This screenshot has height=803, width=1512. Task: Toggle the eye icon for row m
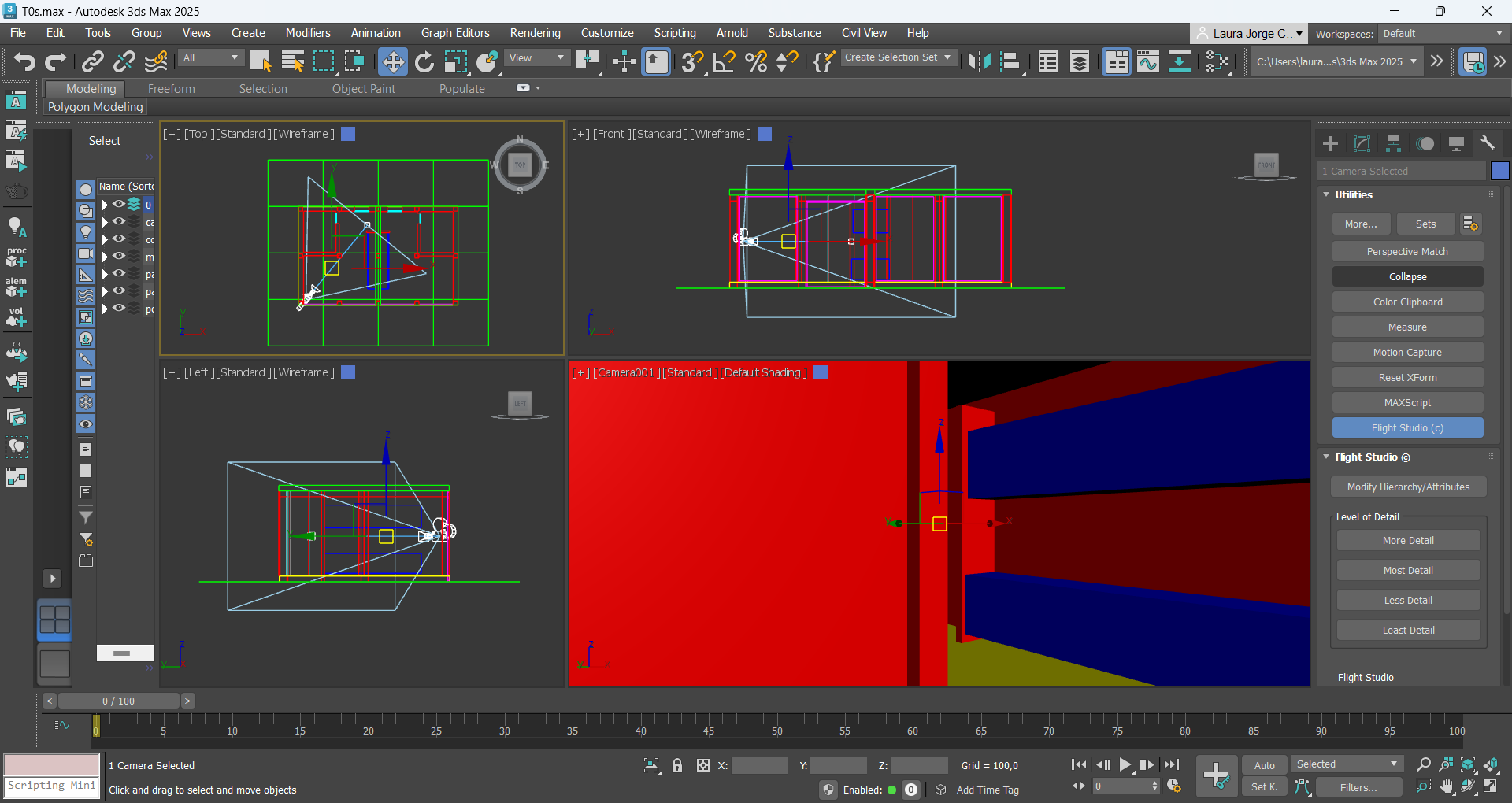click(x=119, y=256)
